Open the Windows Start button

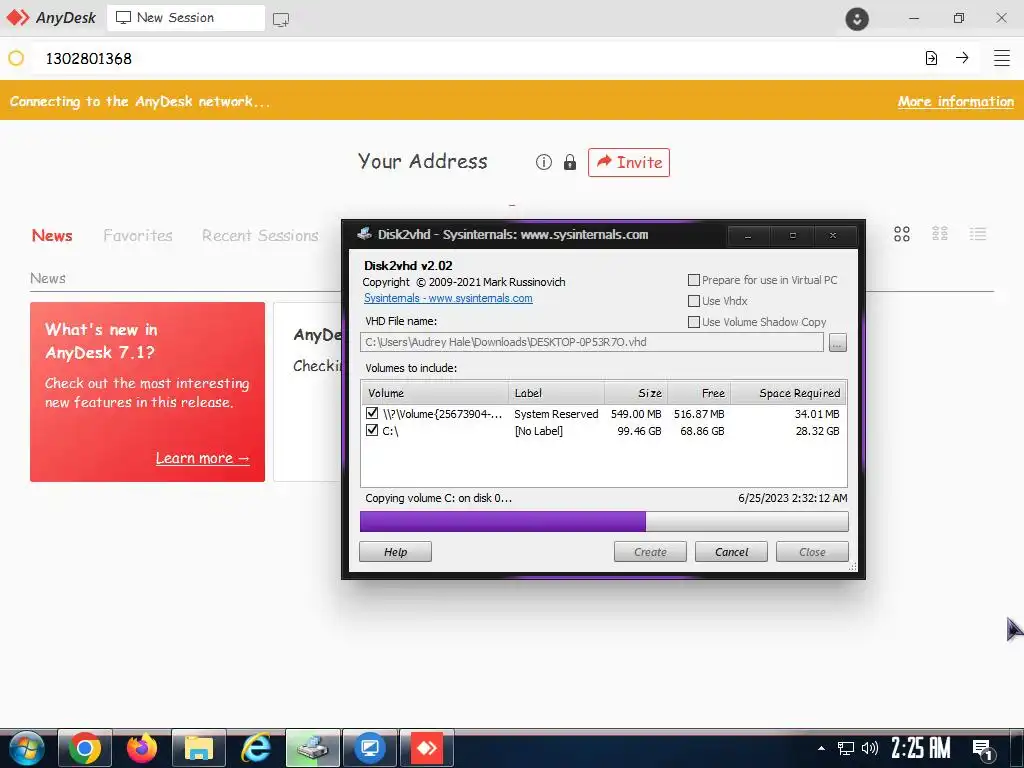(27, 748)
